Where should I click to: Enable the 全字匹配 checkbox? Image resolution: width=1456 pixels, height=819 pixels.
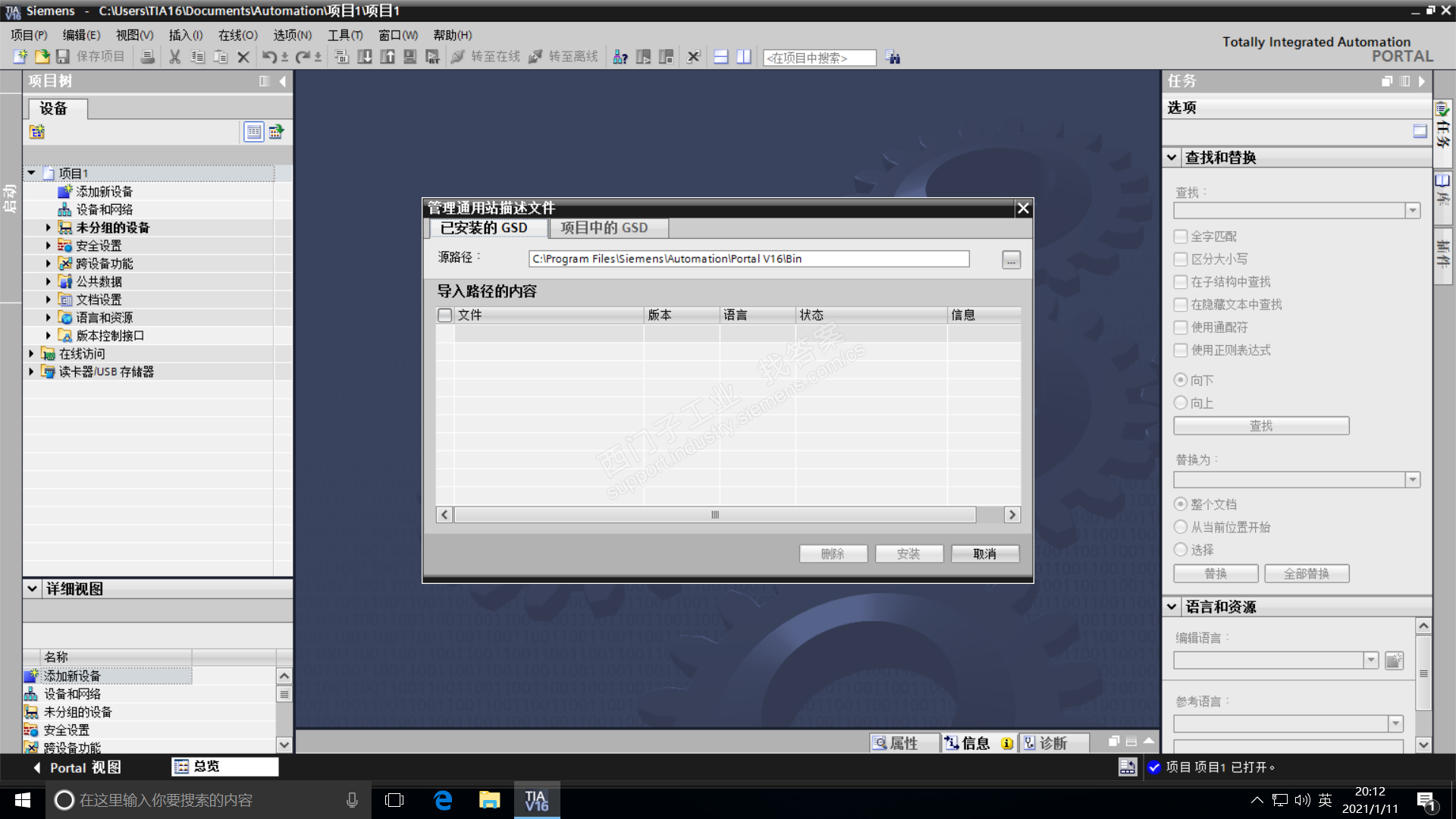tap(1181, 237)
